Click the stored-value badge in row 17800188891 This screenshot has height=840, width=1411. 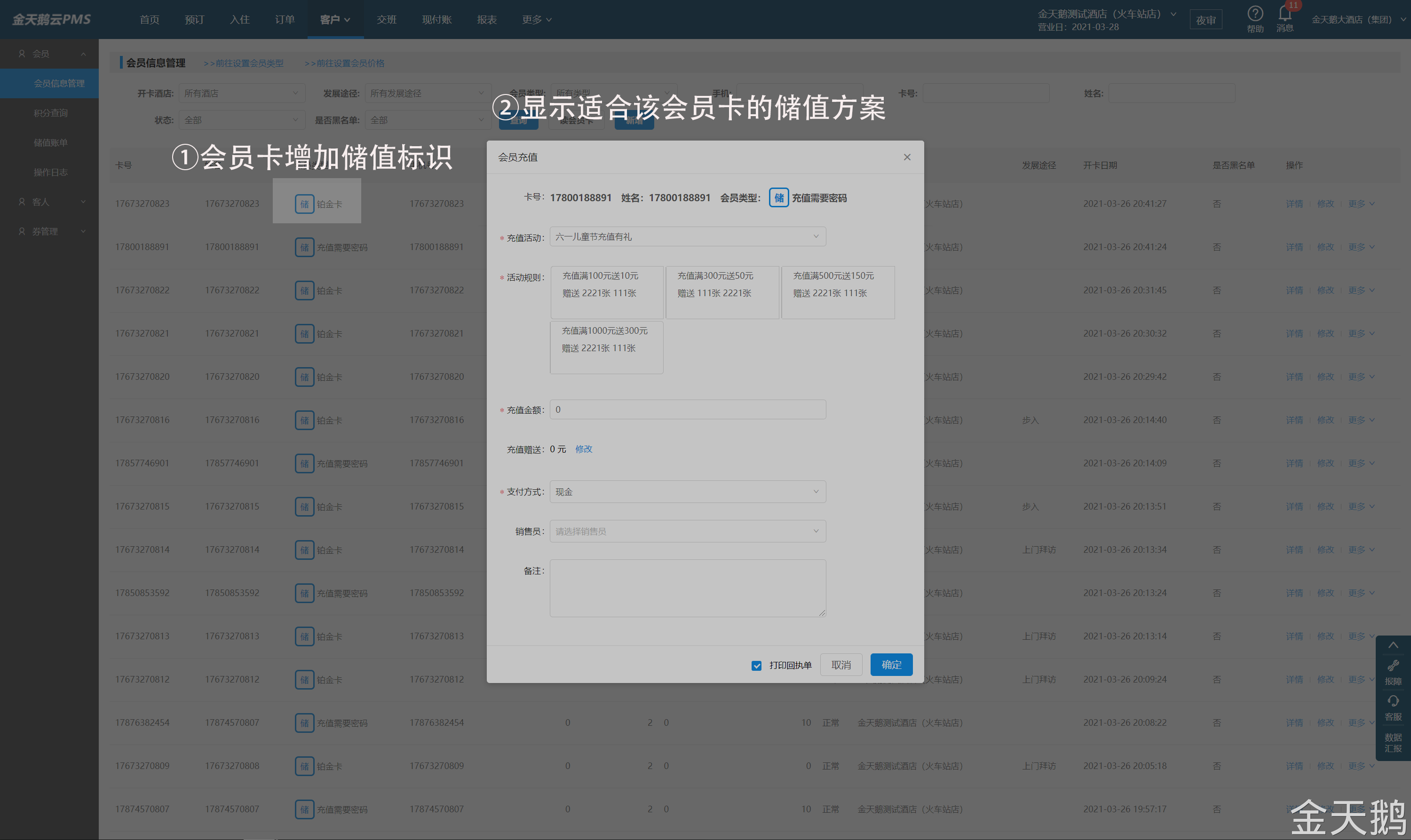pyautogui.click(x=304, y=247)
